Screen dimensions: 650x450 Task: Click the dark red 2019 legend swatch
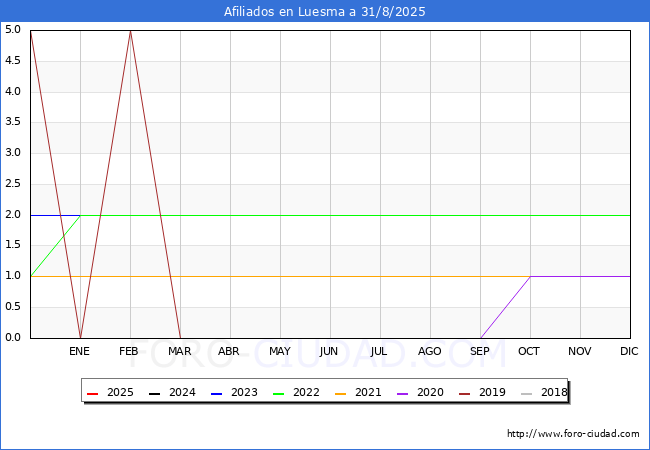coord(464,393)
